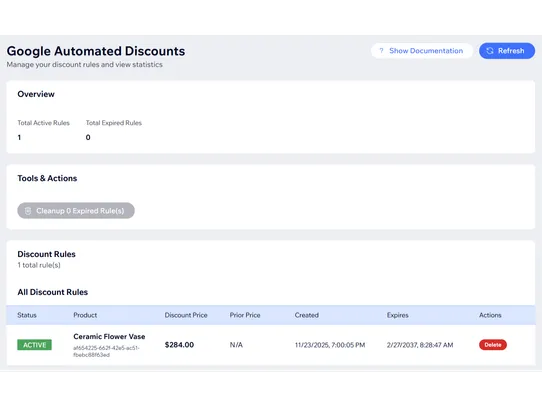Image resolution: width=542 pixels, height=407 pixels.
Task: Click the circular refresh arrows icon
Action: point(490,51)
